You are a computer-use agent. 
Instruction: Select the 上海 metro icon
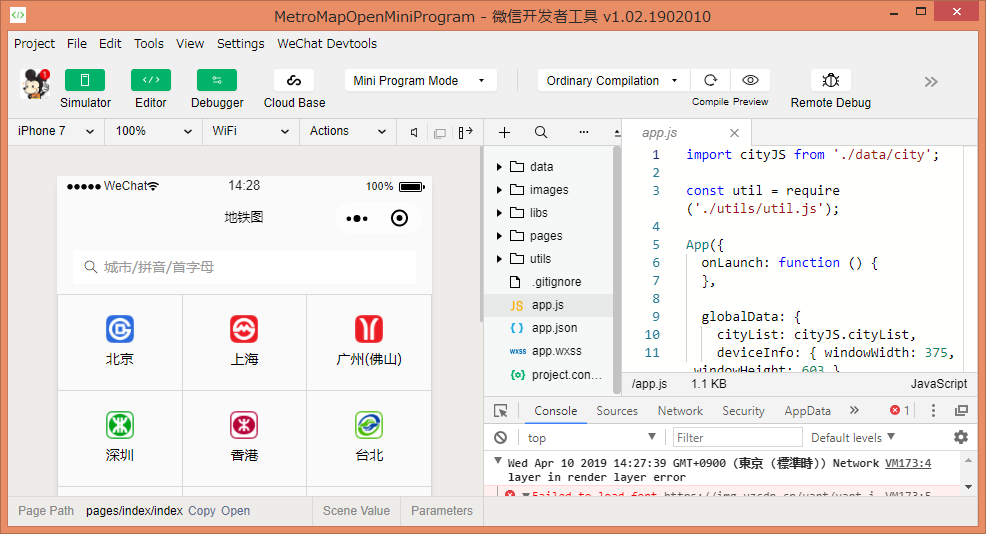pyautogui.click(x=244, y=329)
